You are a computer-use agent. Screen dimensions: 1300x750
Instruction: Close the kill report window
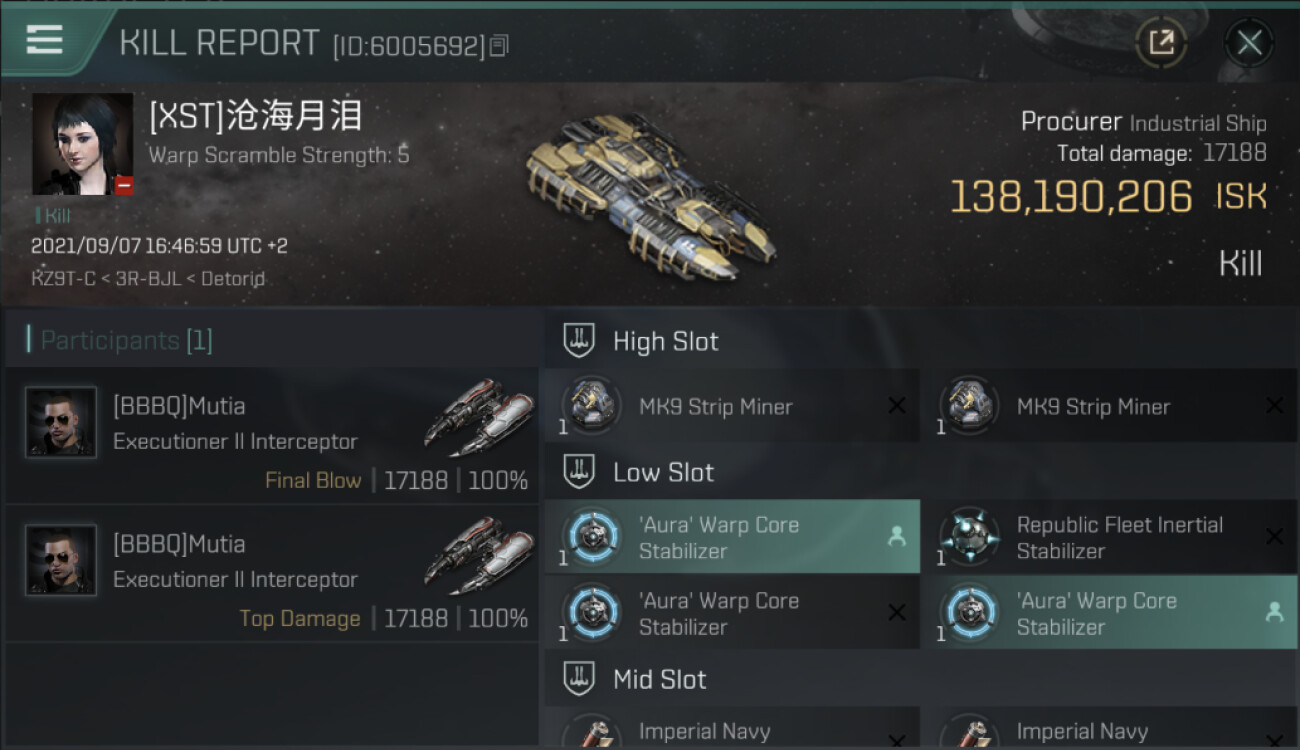click(1249, 42)
